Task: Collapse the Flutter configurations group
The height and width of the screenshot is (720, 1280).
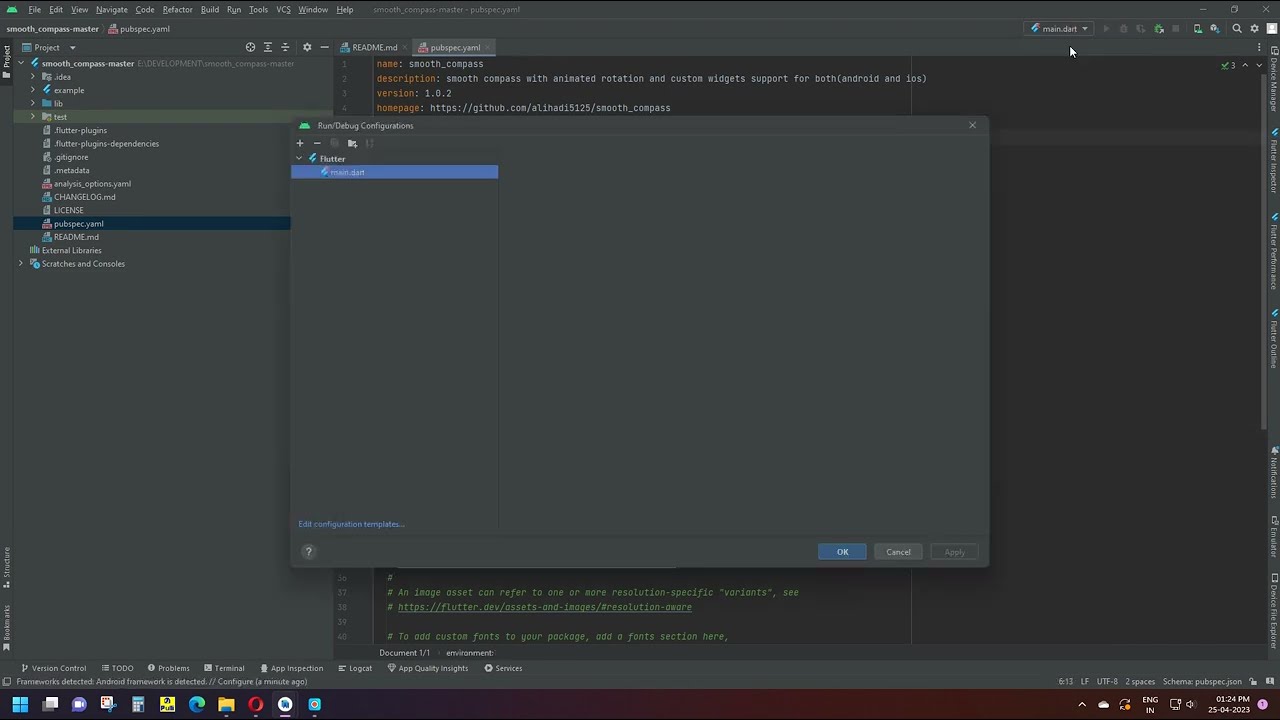Action: [299, 159]
